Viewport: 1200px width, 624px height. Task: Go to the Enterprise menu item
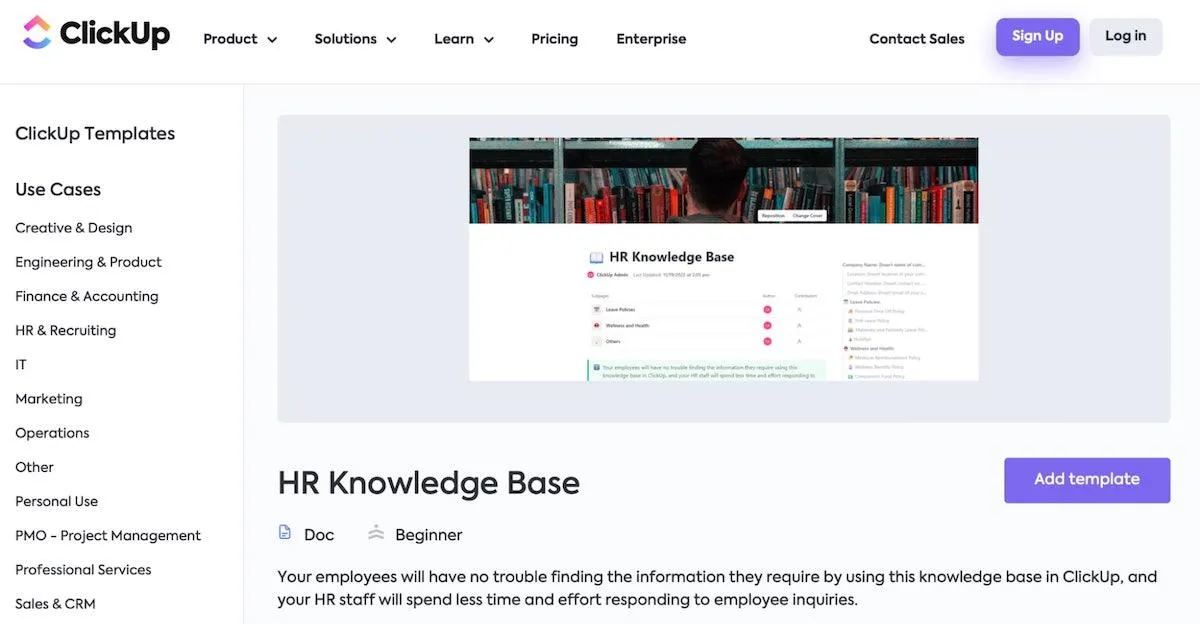(x=651, y=39)
